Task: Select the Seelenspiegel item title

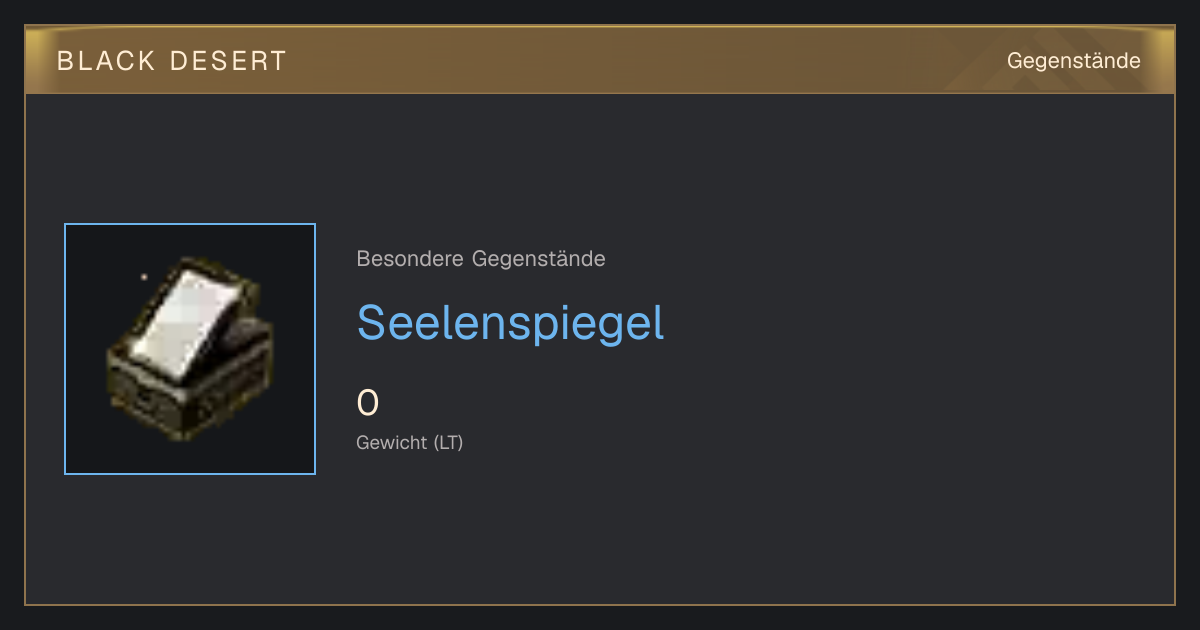Action: pyautogui.click(x=510, y=322)
